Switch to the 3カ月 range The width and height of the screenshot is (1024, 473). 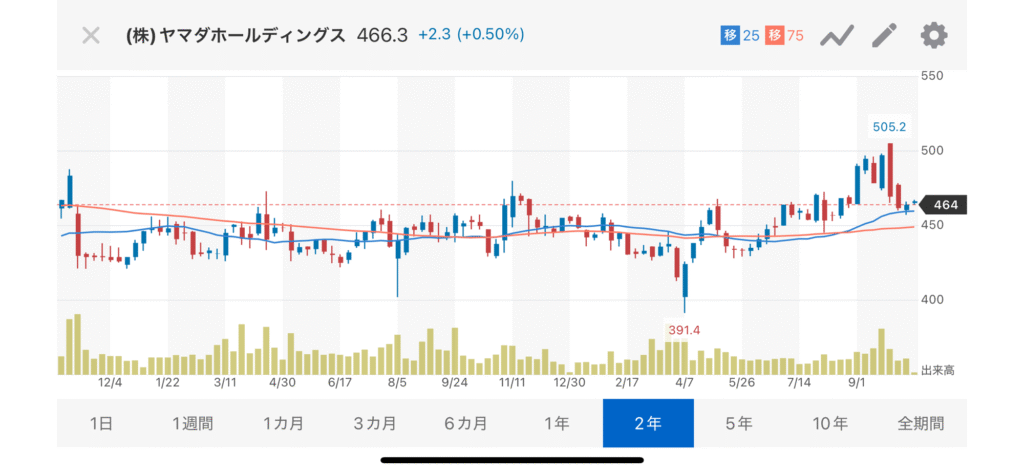(374, 423)
